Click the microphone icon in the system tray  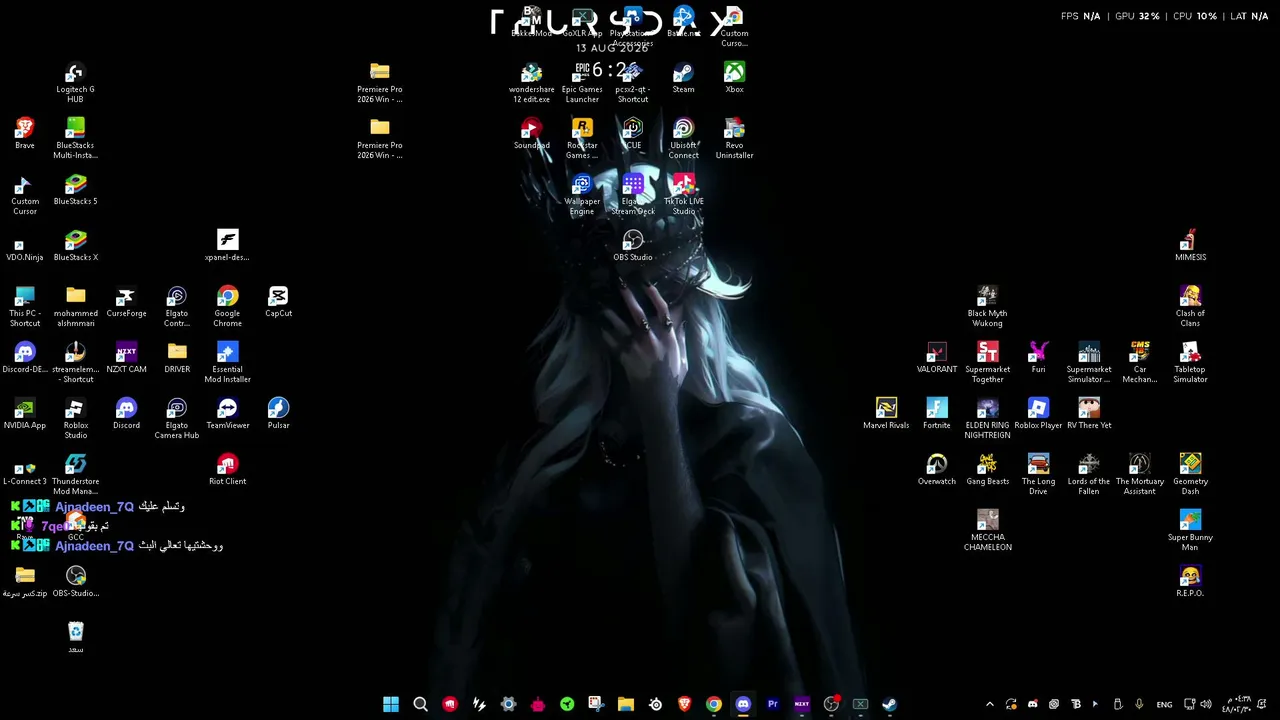pyautogui.click(x=1139, y=704)
